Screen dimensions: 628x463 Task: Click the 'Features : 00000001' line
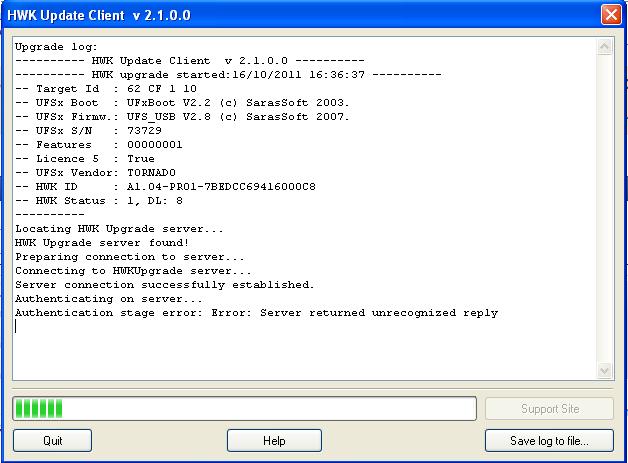tap(99, 145)
